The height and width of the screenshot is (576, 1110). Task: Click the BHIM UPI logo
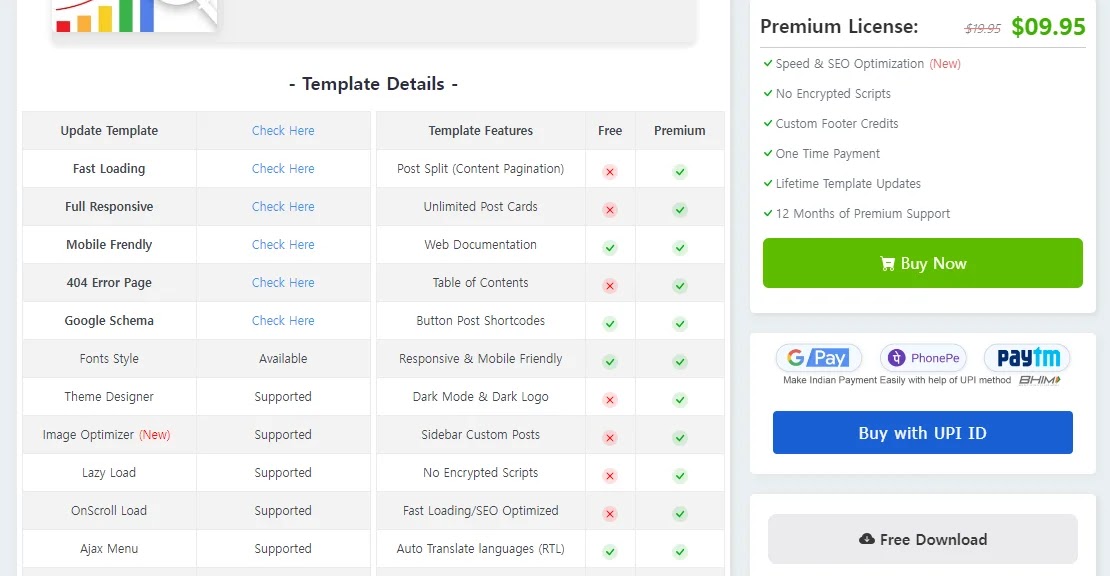(1040, 380)
